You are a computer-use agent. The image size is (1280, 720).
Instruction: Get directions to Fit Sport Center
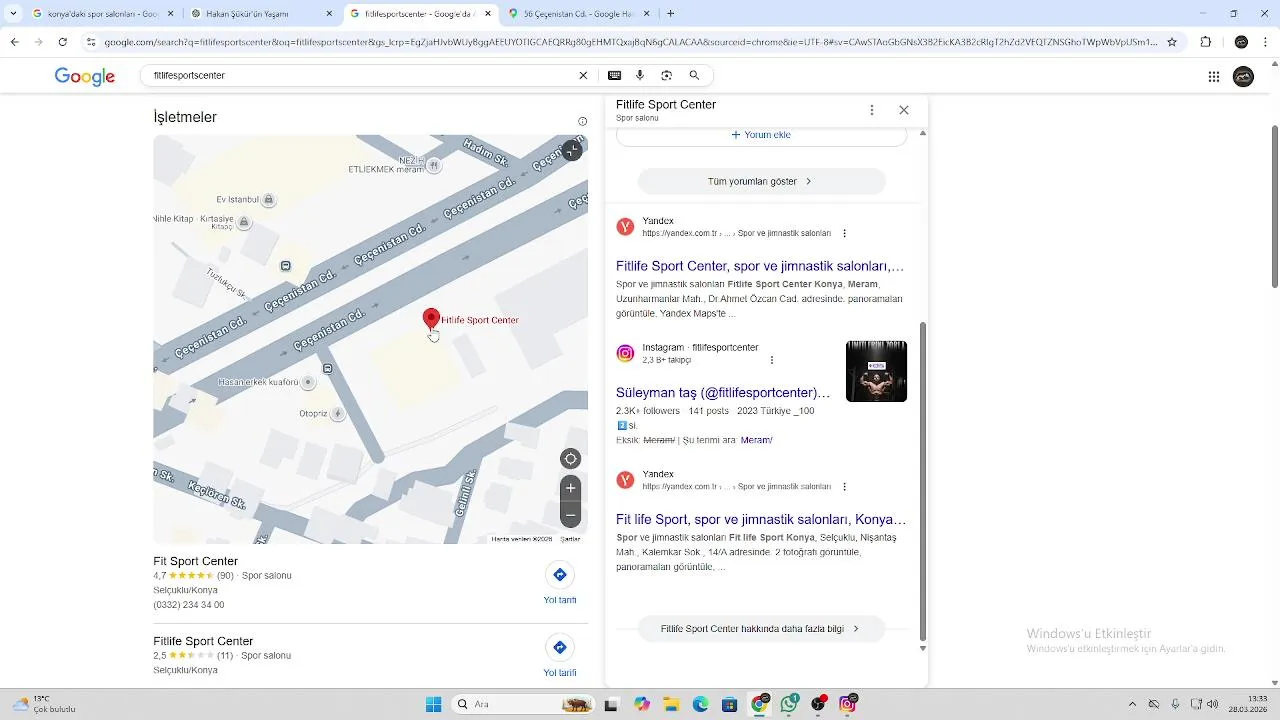560,575
